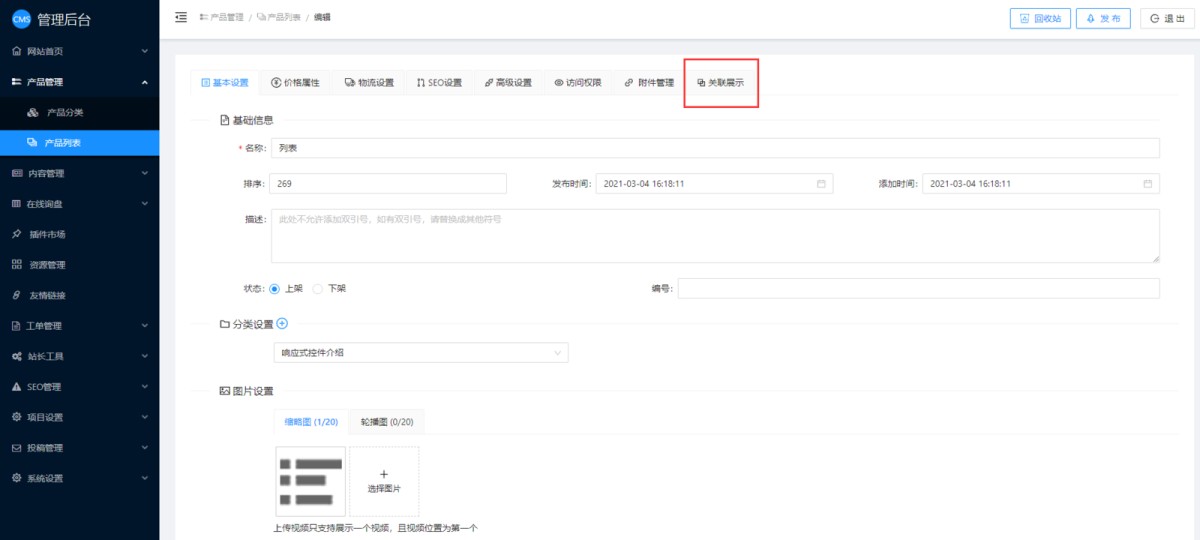The image size is (1200, 540).
Task: Select the 下架 radio button
Action: click(x=318, y=288)
